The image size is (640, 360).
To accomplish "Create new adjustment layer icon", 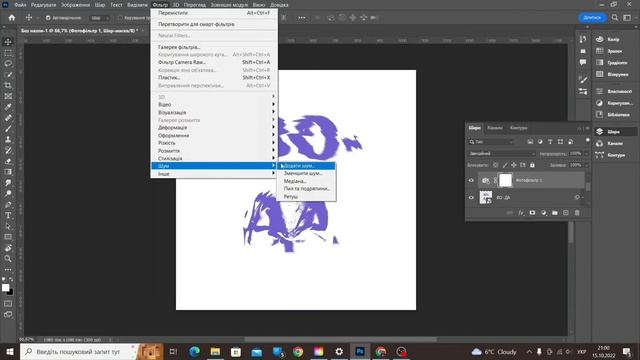I will [x=543, y=213].
